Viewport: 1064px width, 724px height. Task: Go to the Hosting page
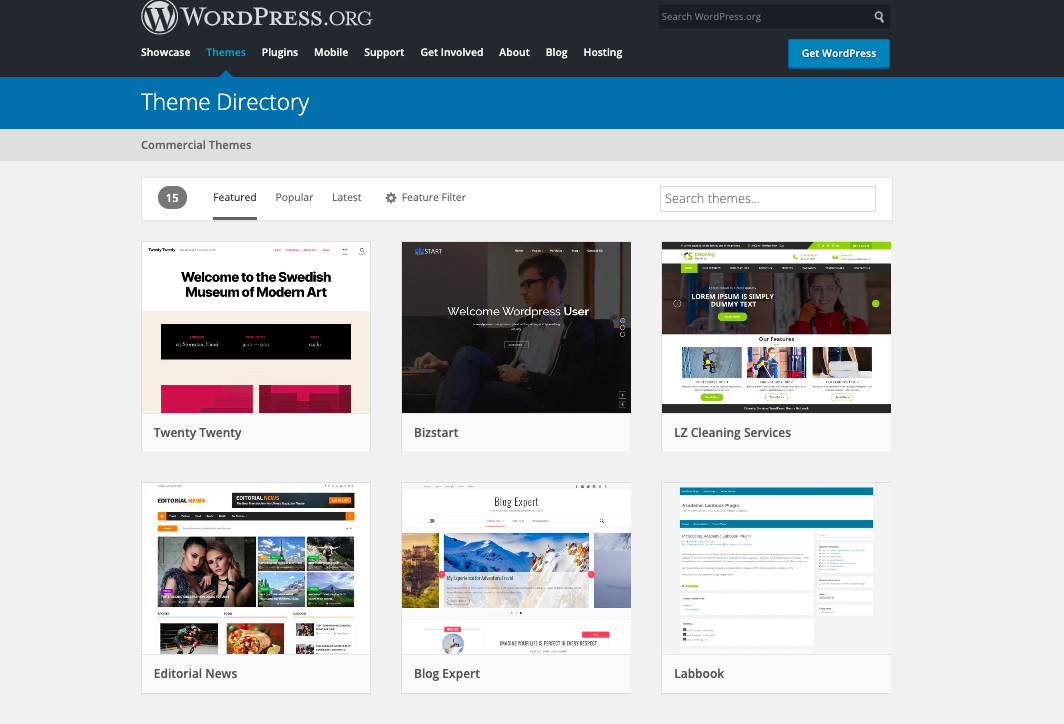603,52
